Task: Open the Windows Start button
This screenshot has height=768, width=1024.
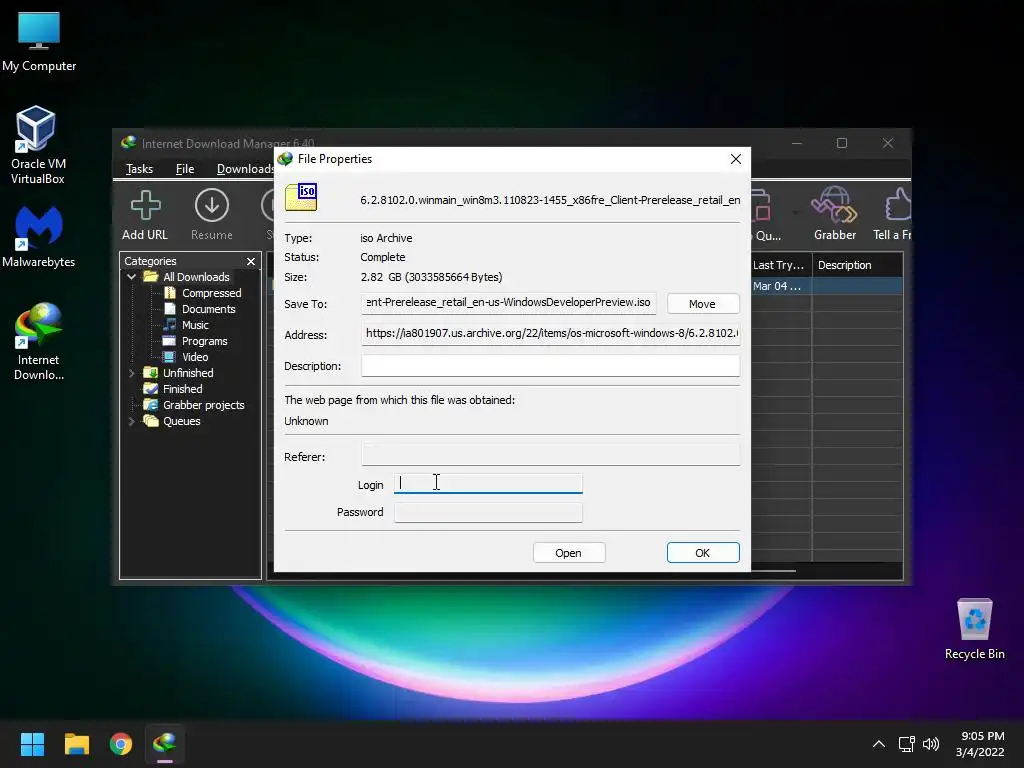Action: (32, 744)
